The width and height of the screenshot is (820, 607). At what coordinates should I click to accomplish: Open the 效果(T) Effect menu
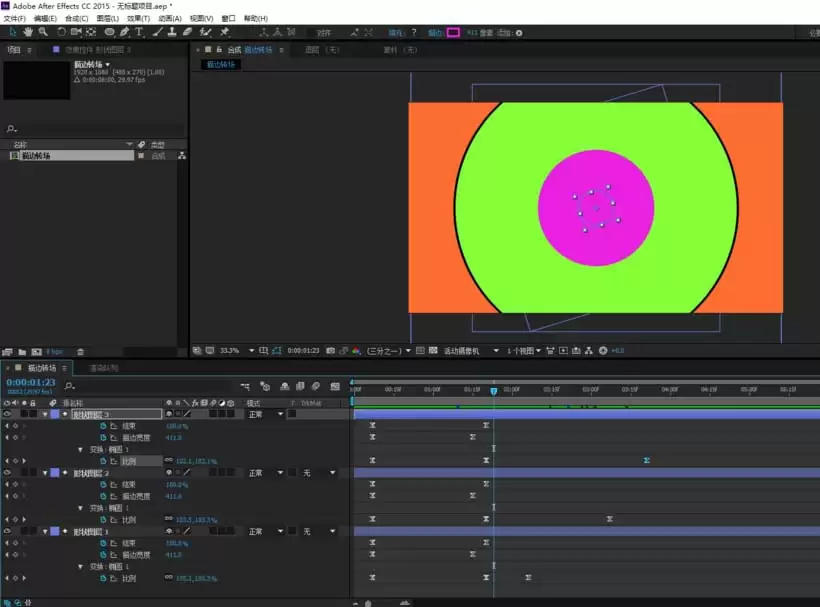point(138,18)
